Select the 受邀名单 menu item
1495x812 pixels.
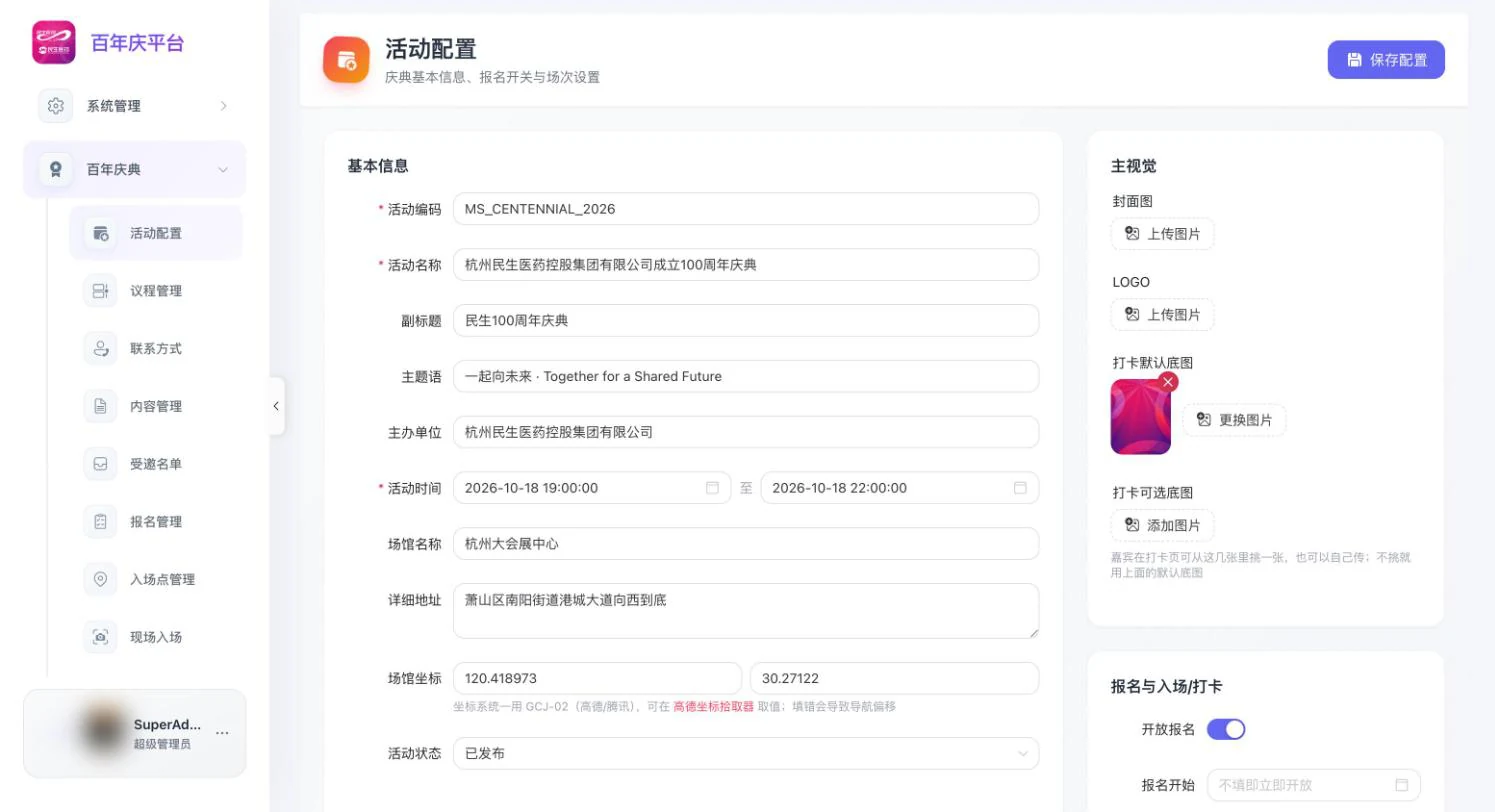pos(156,464)
